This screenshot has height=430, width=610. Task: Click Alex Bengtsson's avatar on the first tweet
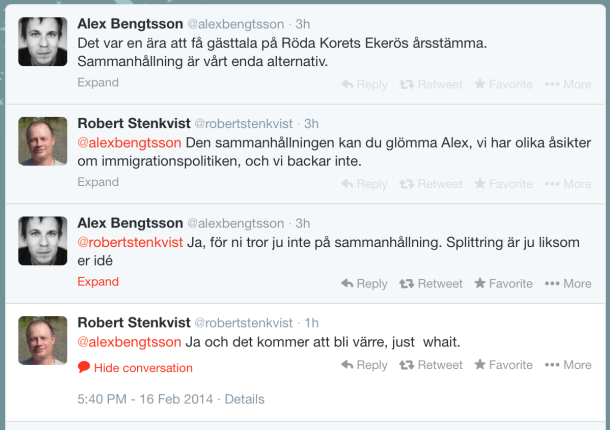point(43,41)
